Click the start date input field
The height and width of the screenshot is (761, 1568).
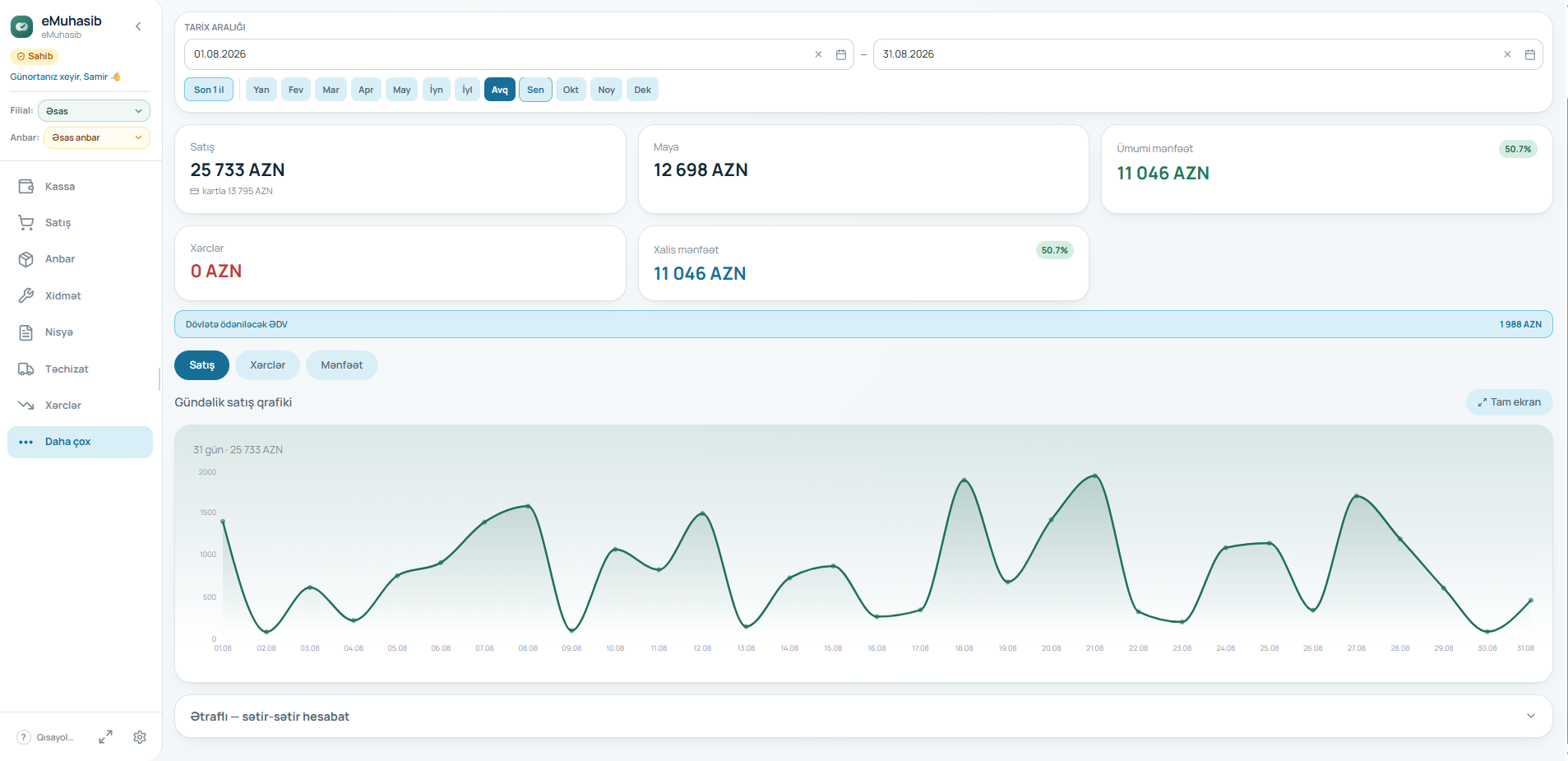pyautogui.click(x=519, y=54)
